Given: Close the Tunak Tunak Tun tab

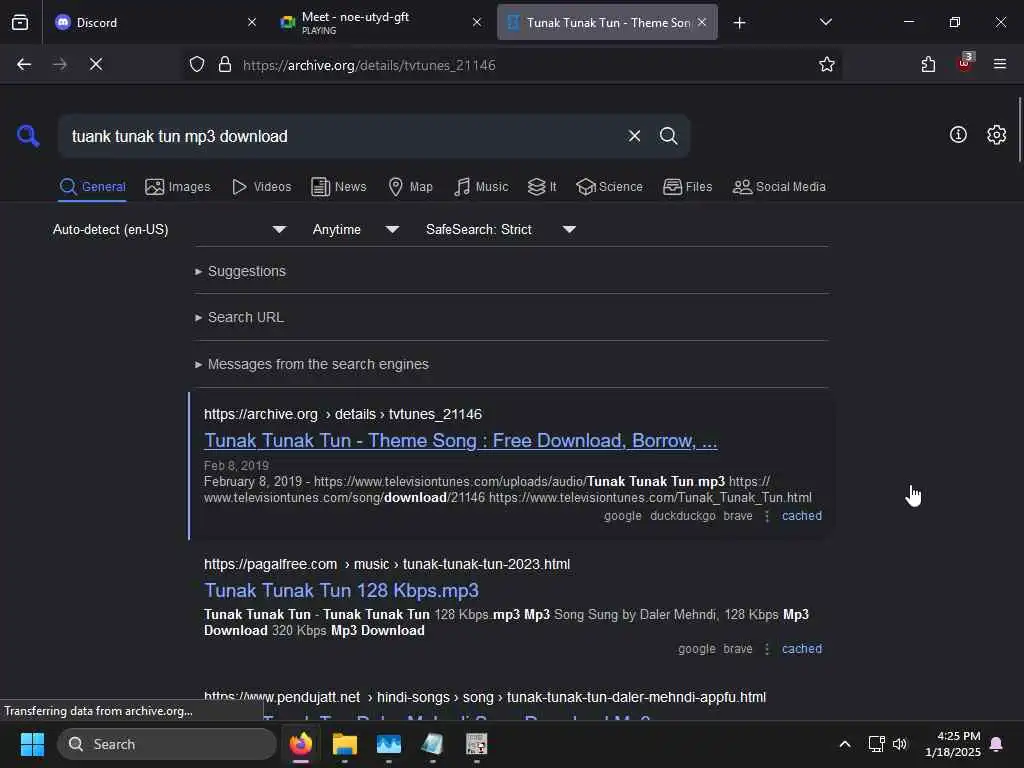Looking at the screenshot, I should (702, 22).
